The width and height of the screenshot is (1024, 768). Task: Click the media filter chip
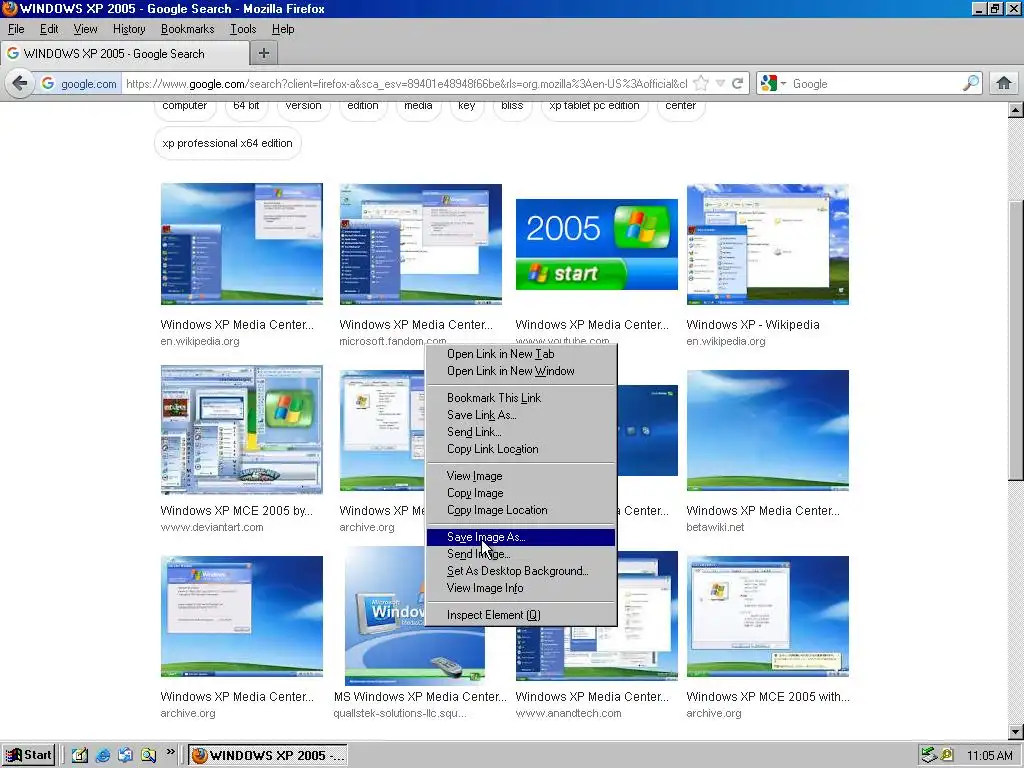(418, 108)
